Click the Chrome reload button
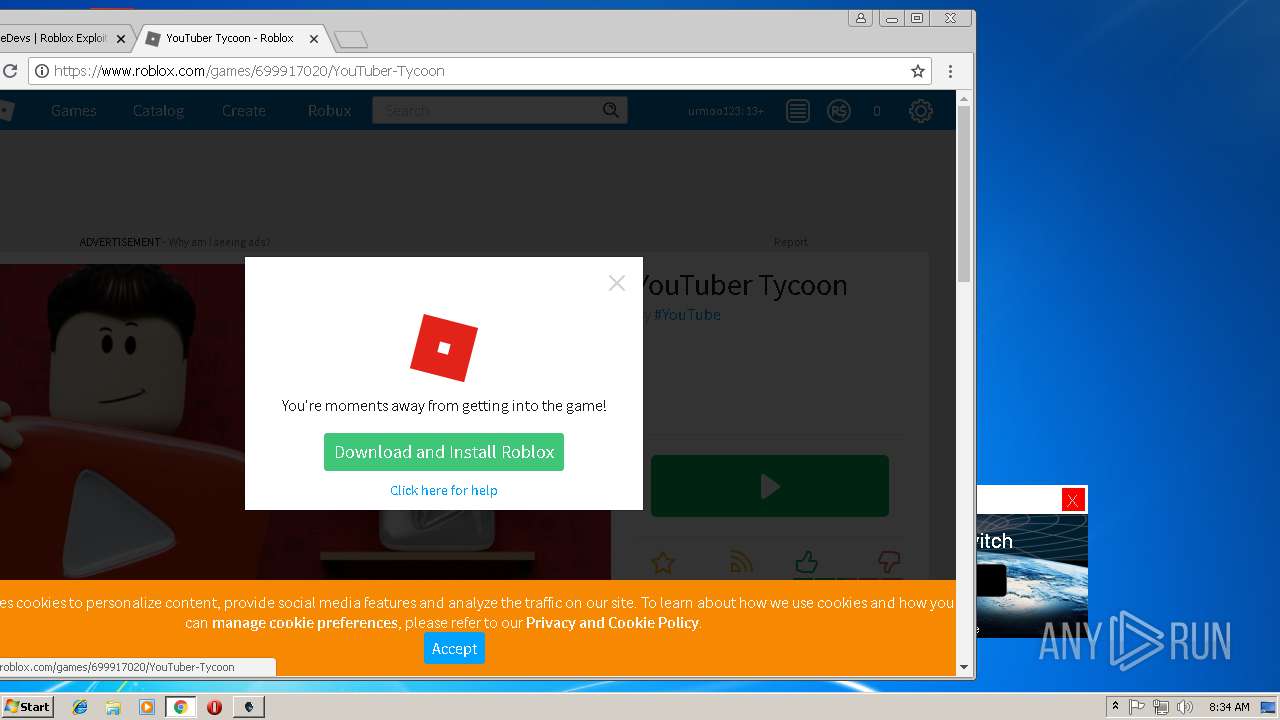 [10, 71]
